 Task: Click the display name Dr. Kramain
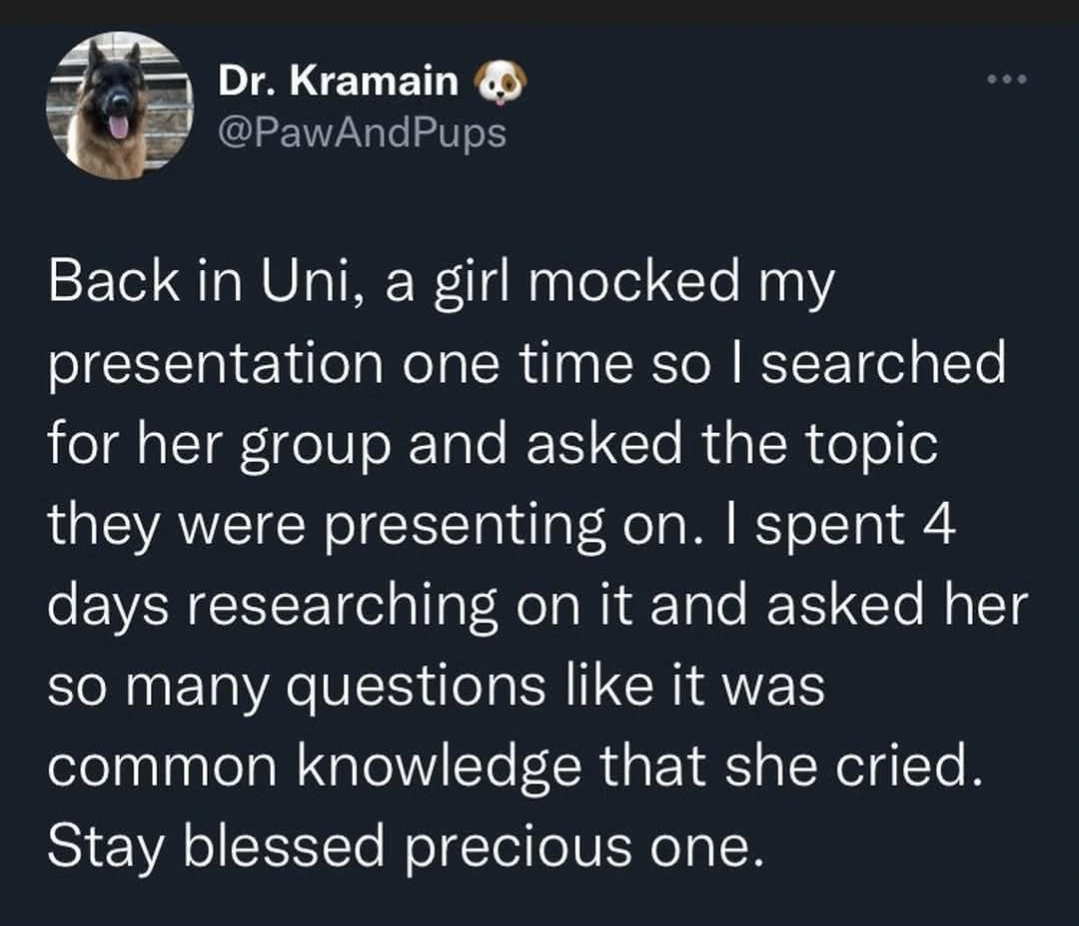coord(337,84)
